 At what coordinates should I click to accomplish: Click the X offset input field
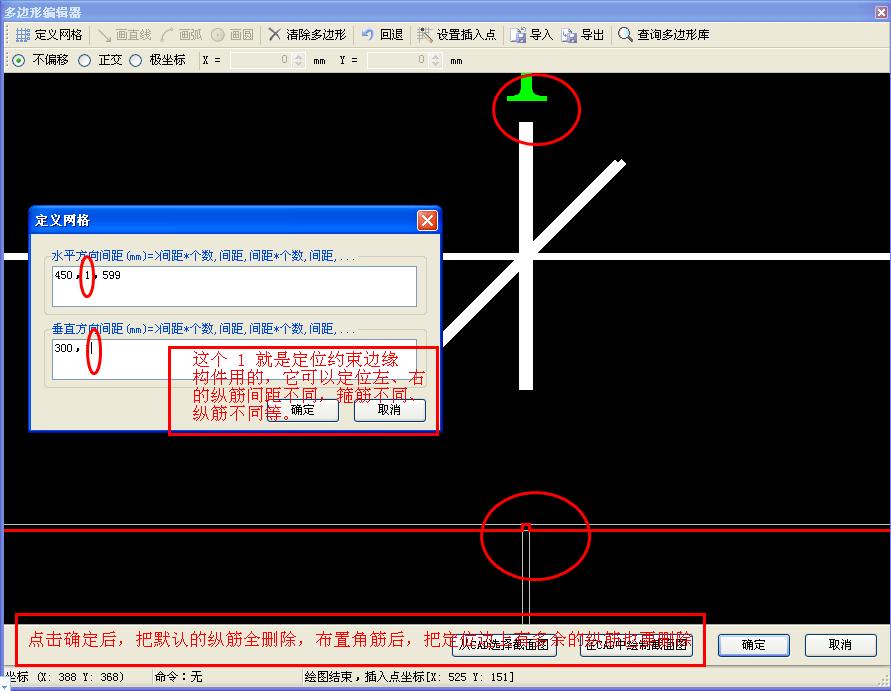pos(261,60)
